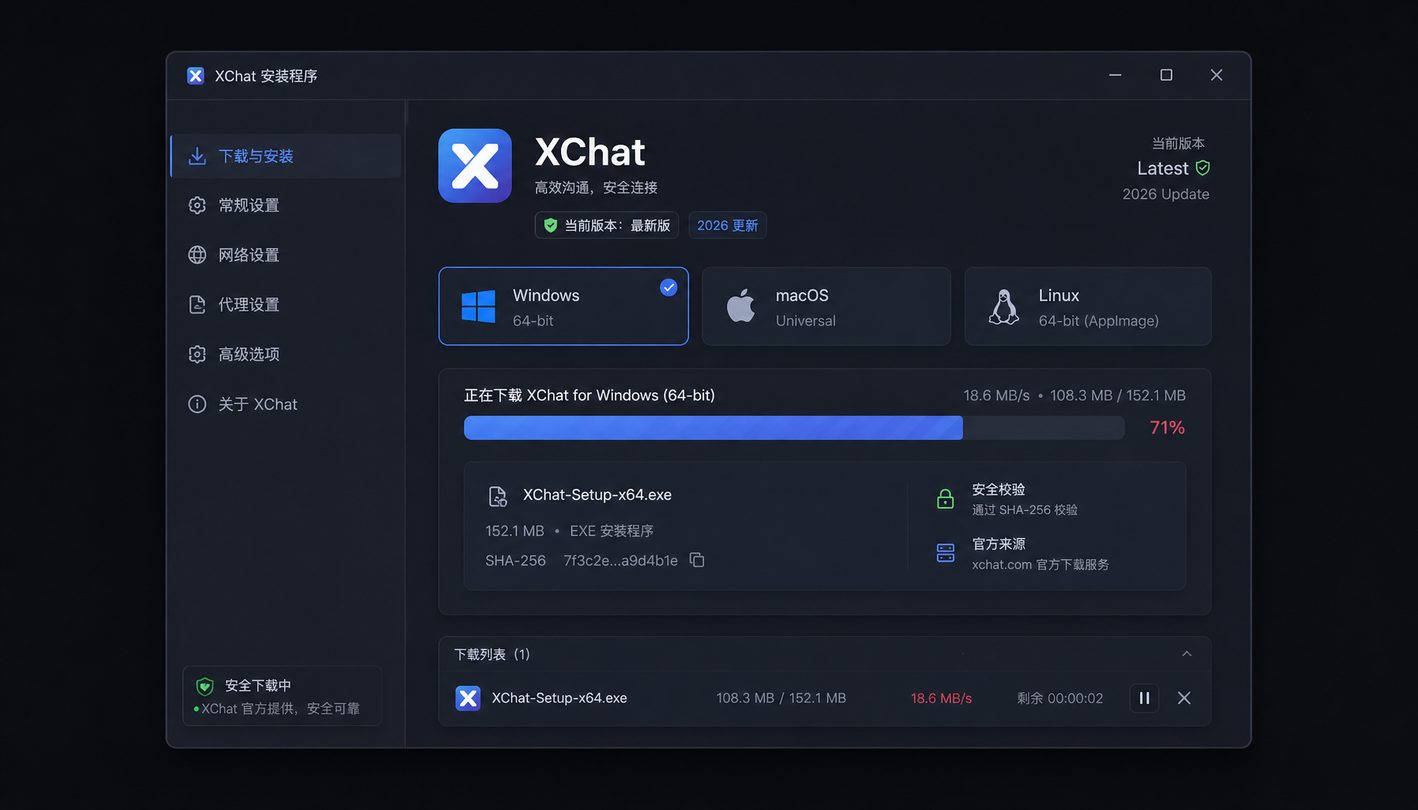Select the macOS Universal platform card
The height and width of the screenshot is (810, 1418).
point(826,306)
